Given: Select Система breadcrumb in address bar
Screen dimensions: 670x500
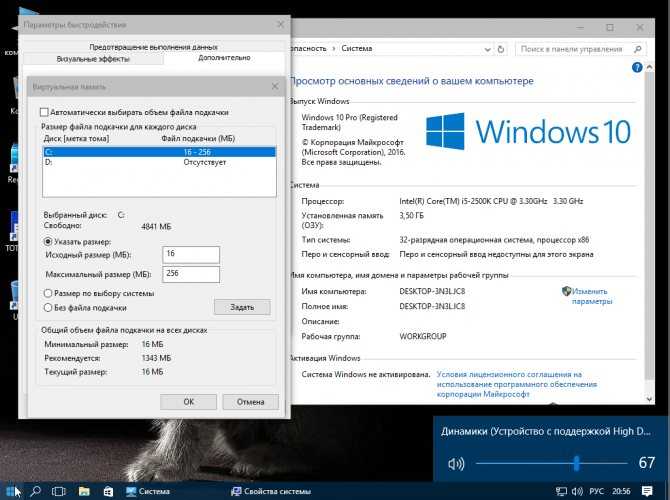Looking at the screenshot, I should (356, 48).
